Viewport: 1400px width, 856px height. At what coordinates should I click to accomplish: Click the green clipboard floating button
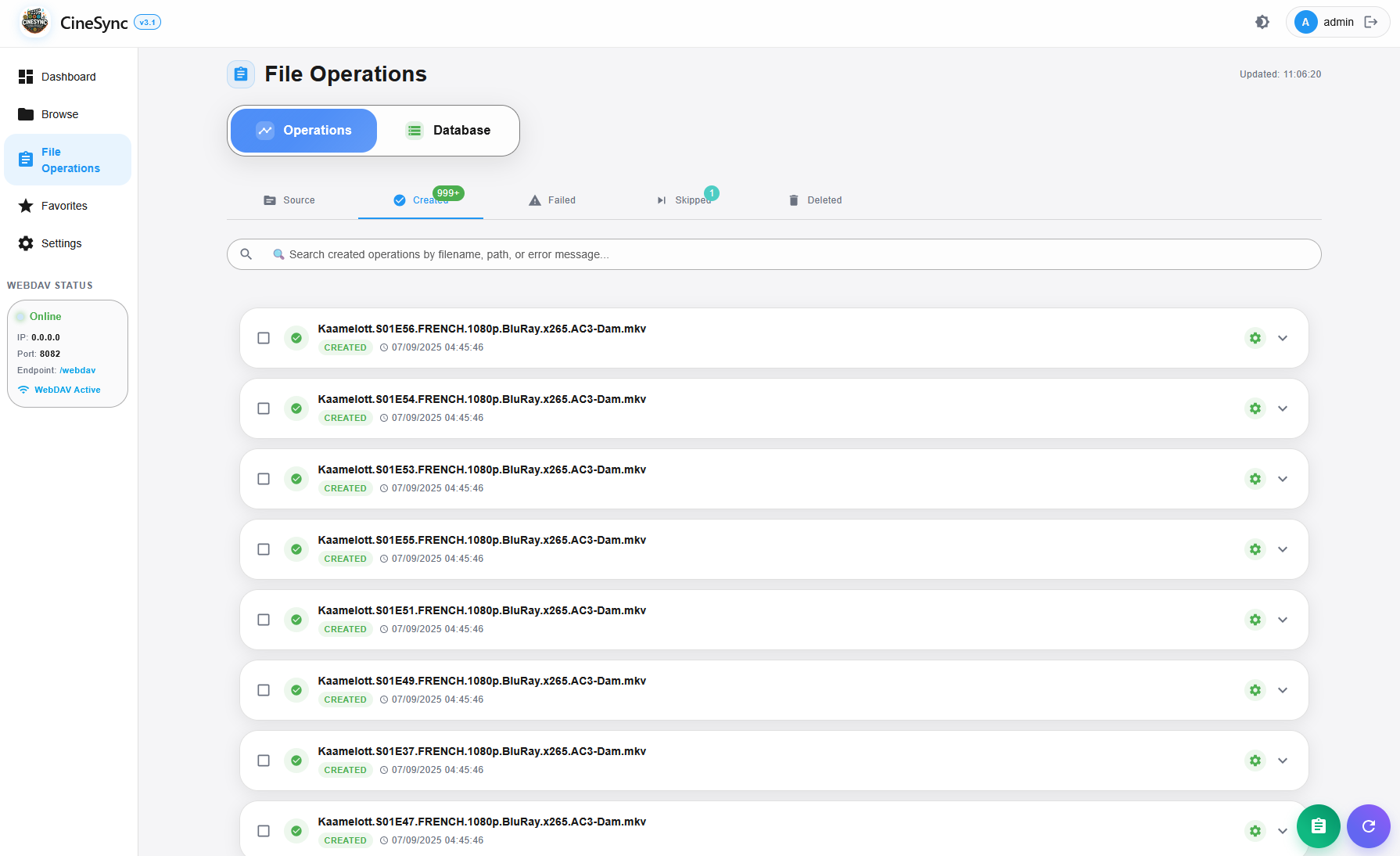(1318, 826)
